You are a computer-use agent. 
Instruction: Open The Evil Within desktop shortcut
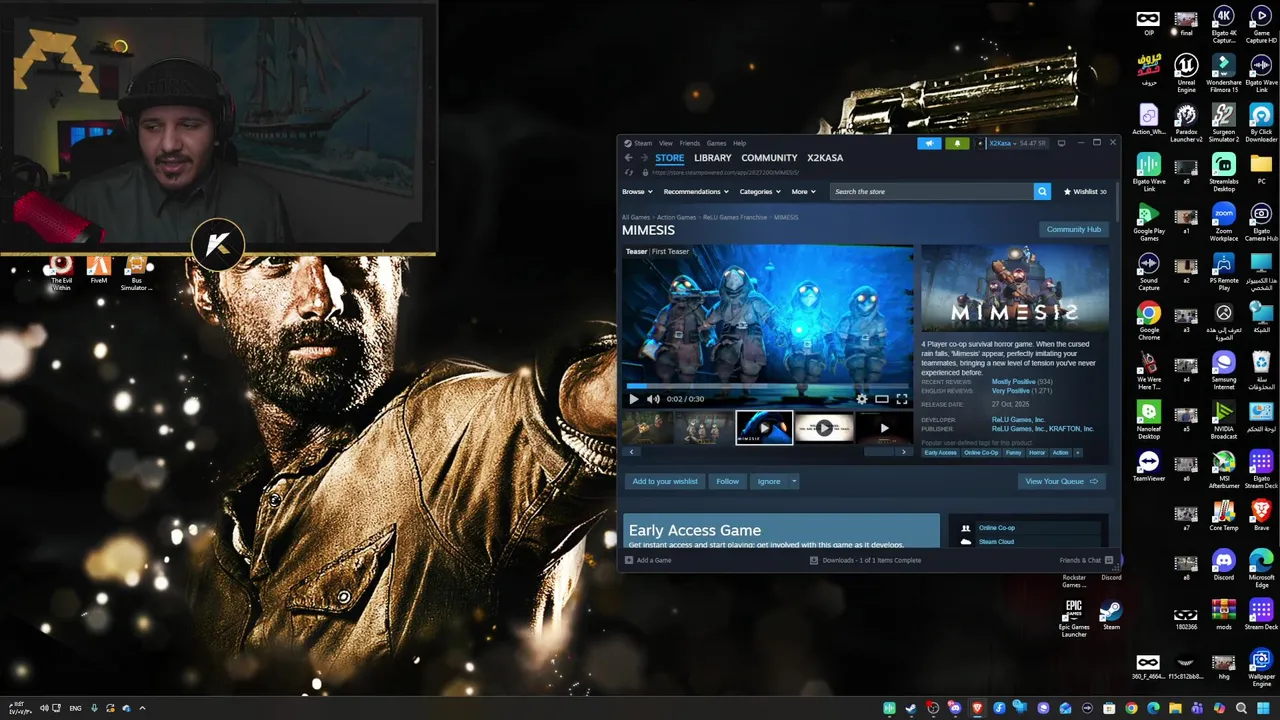point(61,271)
